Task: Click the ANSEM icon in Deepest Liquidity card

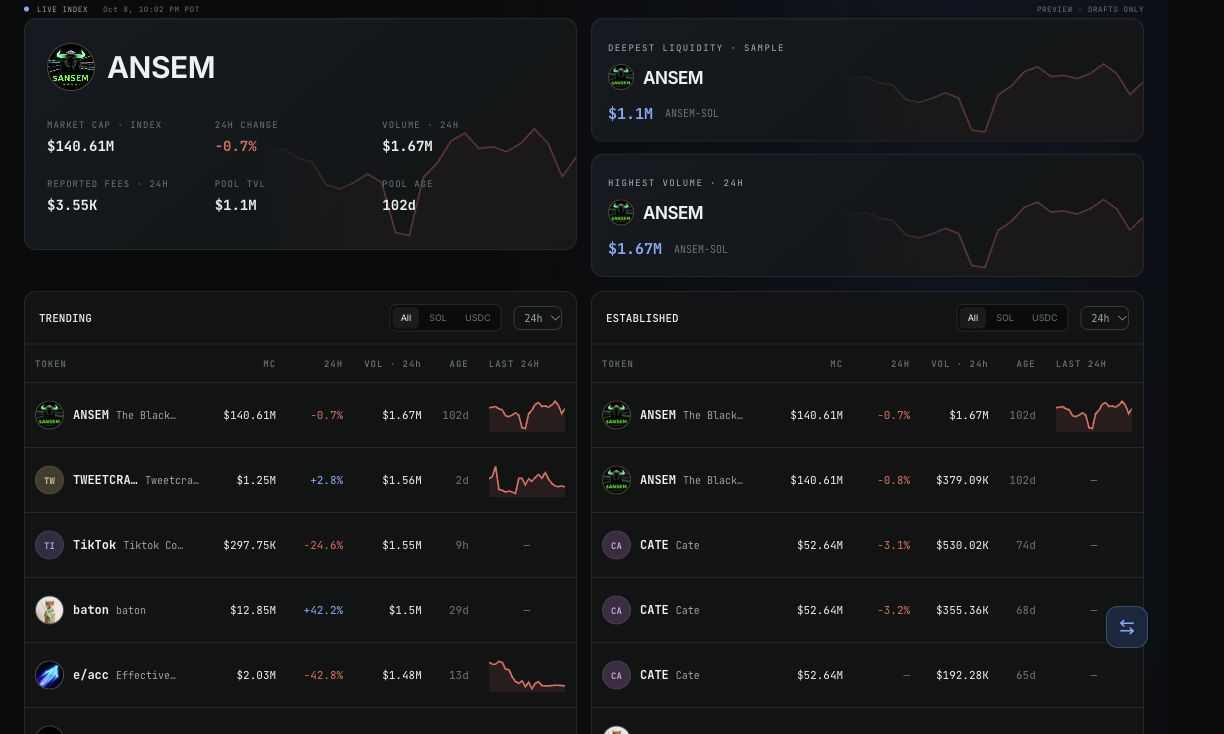Action: [x=621, y=77]
